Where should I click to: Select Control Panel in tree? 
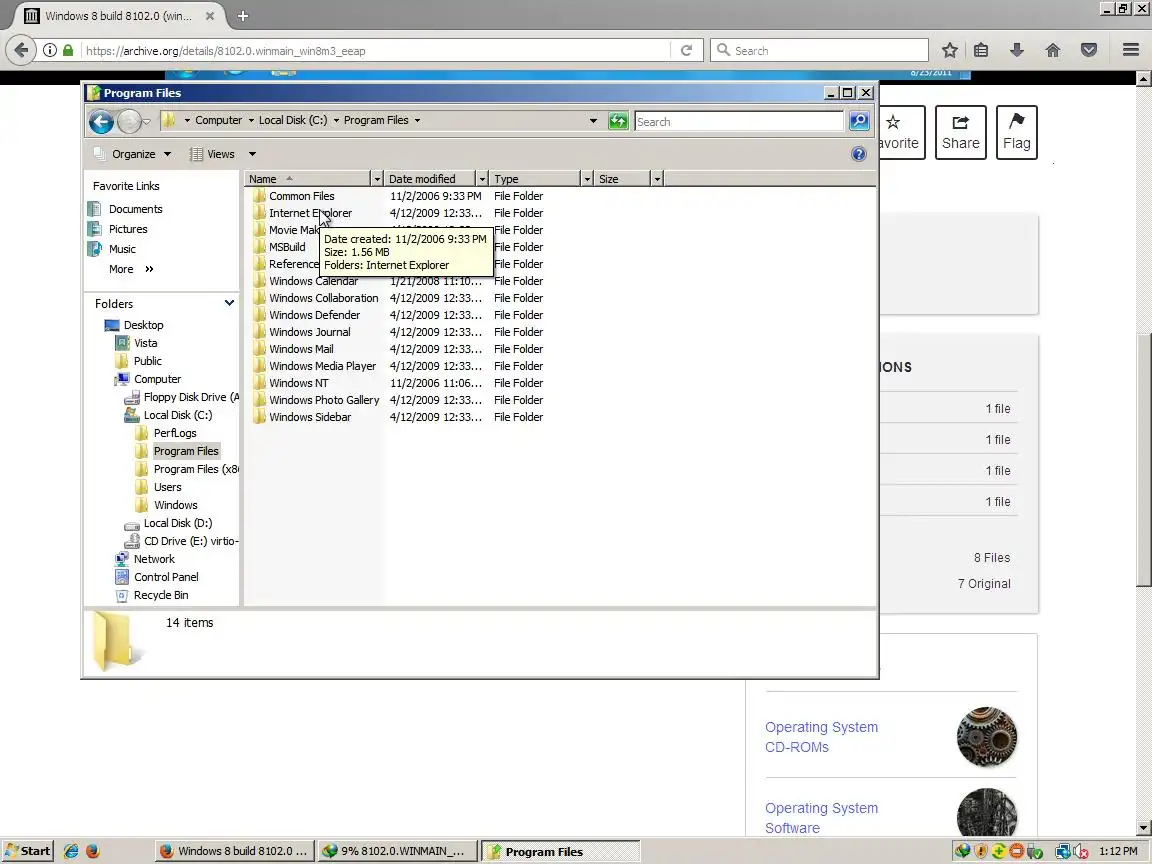(166, 577)
